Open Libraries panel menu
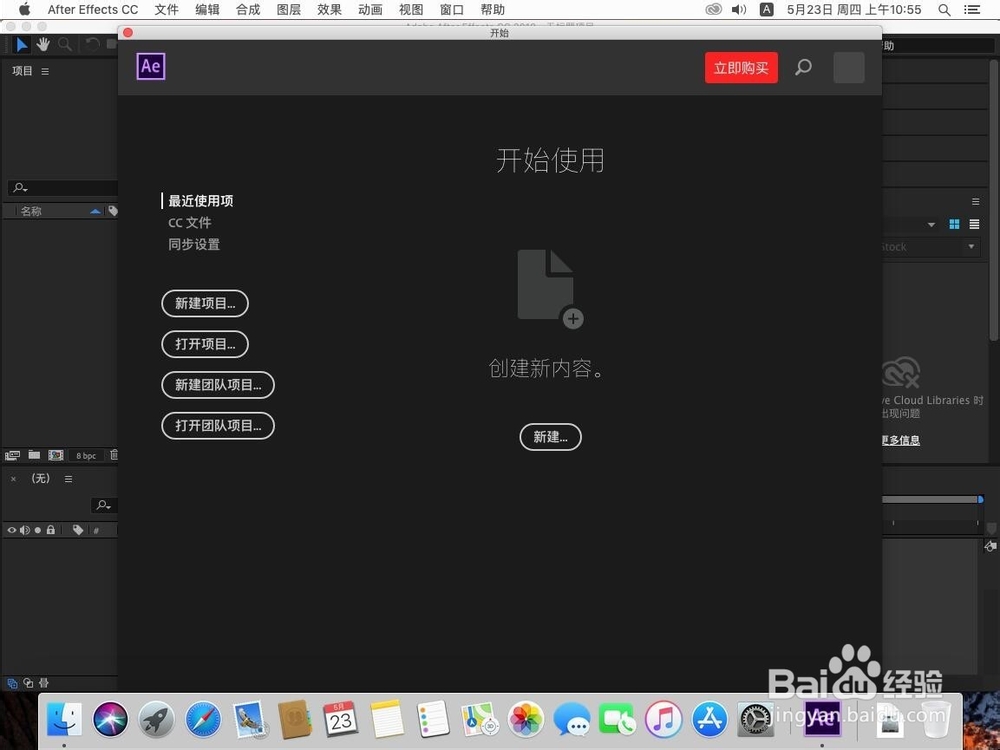 pos(975,202)
